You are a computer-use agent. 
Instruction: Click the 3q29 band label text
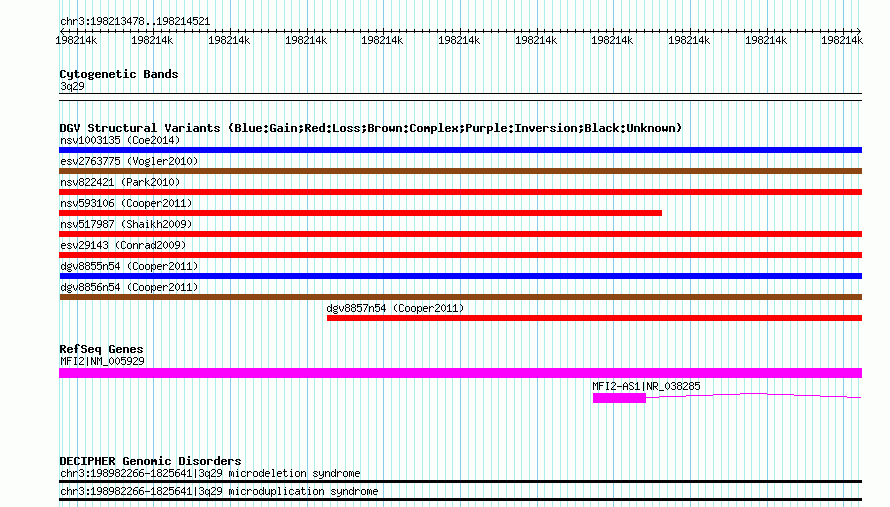pyautogui.click(x=72, y=86)
